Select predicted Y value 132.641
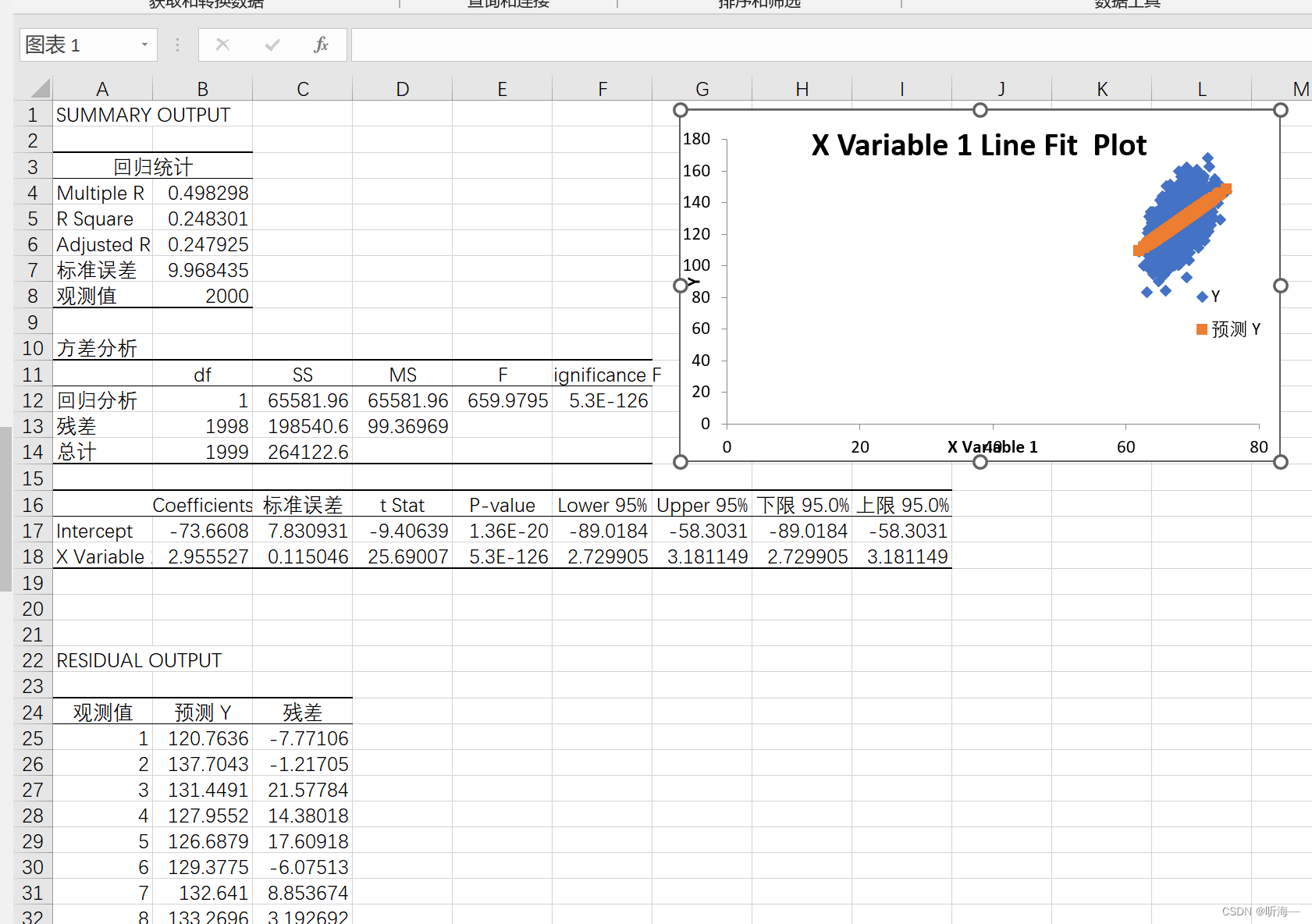The image size is (1312, 924). pyautogui.click(x=202, y=893)
